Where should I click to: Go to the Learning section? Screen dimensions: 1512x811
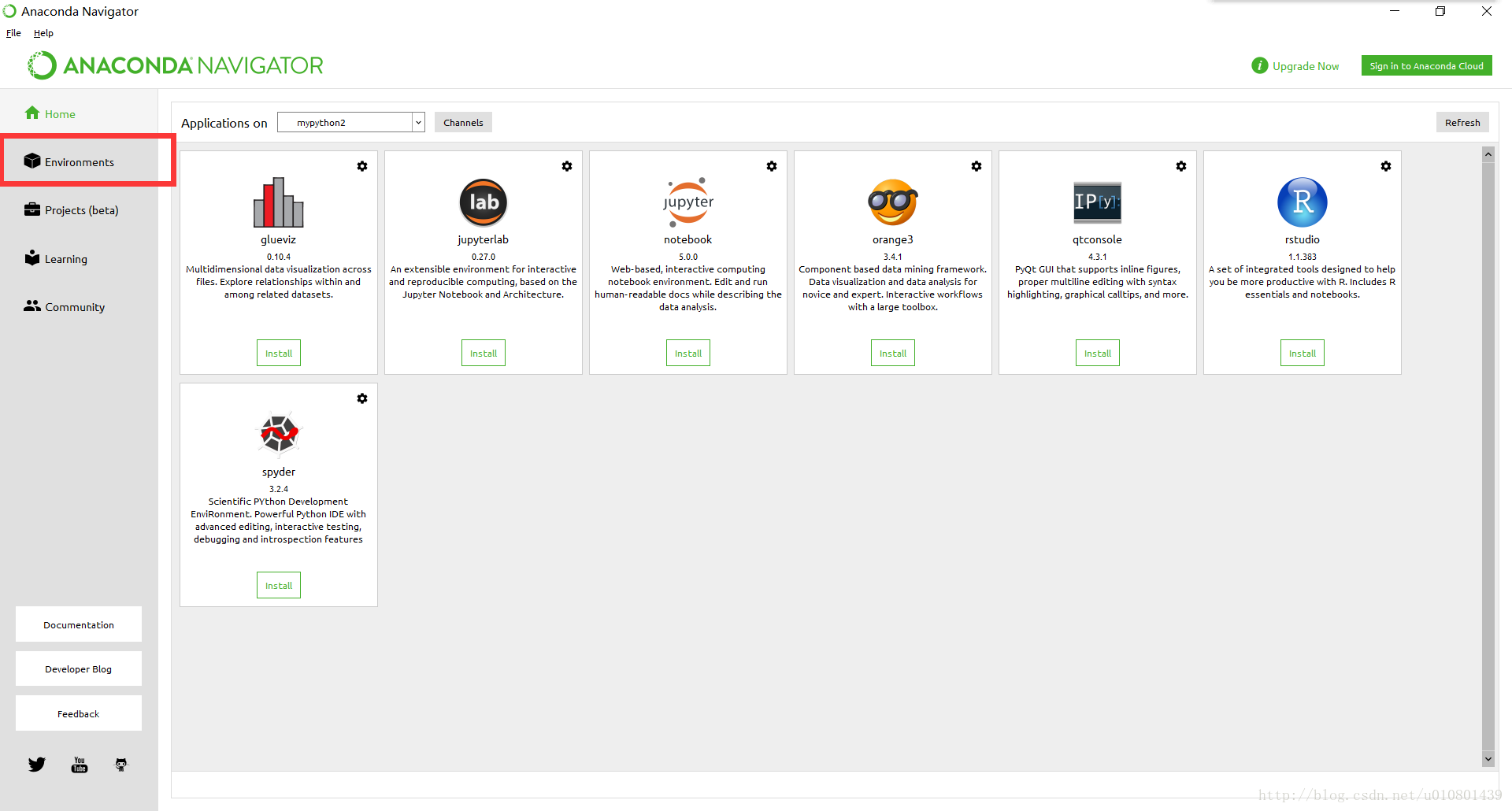(x=66, y=259)
